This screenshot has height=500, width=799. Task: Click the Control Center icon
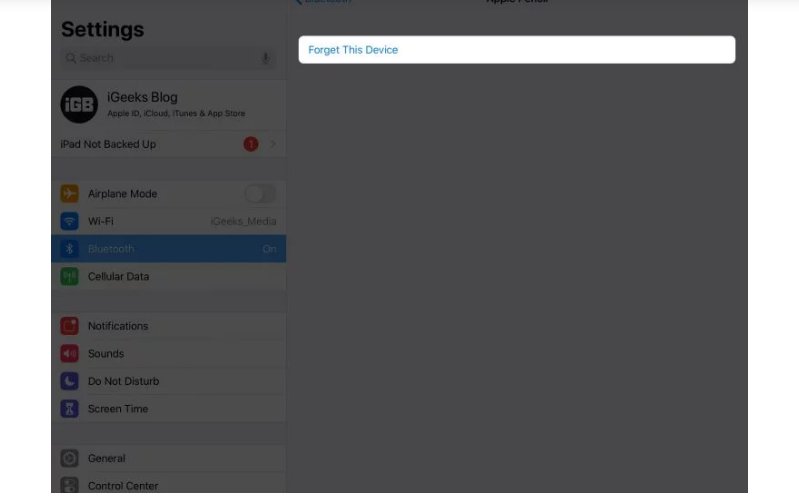pos(70,485)
